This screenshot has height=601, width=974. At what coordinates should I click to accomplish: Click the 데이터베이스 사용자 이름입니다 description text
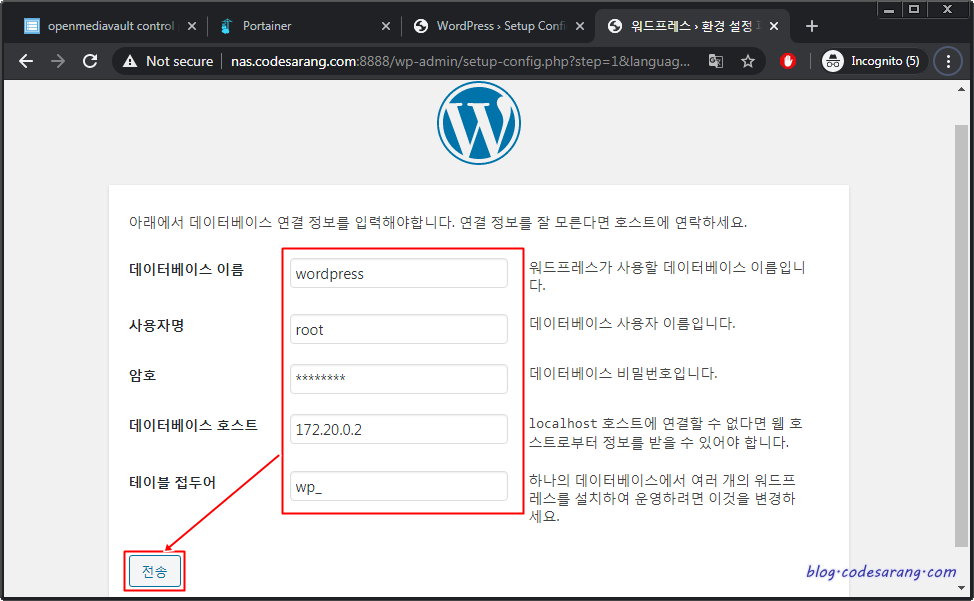tap(632, 323)
